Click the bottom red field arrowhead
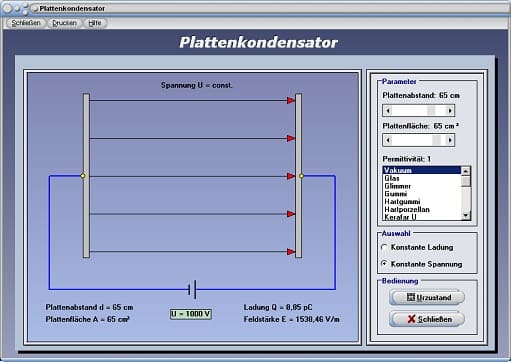The image size is (511, 362). click(291, 252)
